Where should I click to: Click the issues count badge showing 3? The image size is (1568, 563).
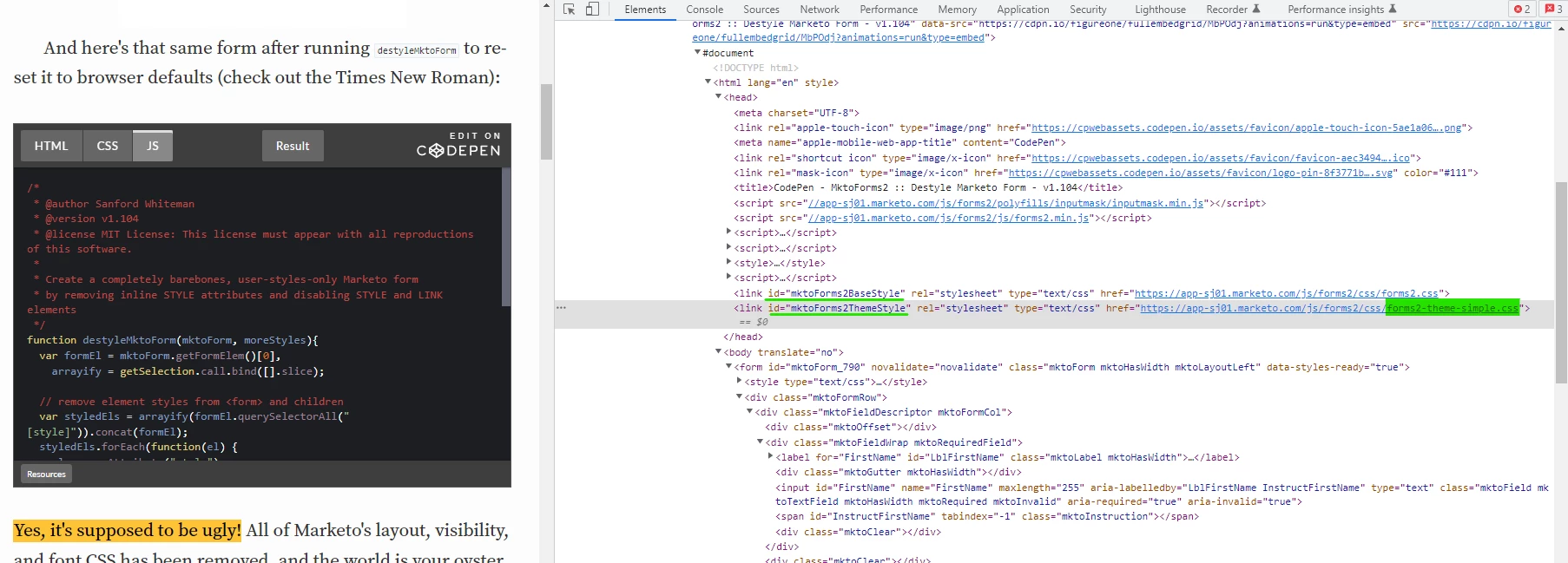coord(1553,10)
